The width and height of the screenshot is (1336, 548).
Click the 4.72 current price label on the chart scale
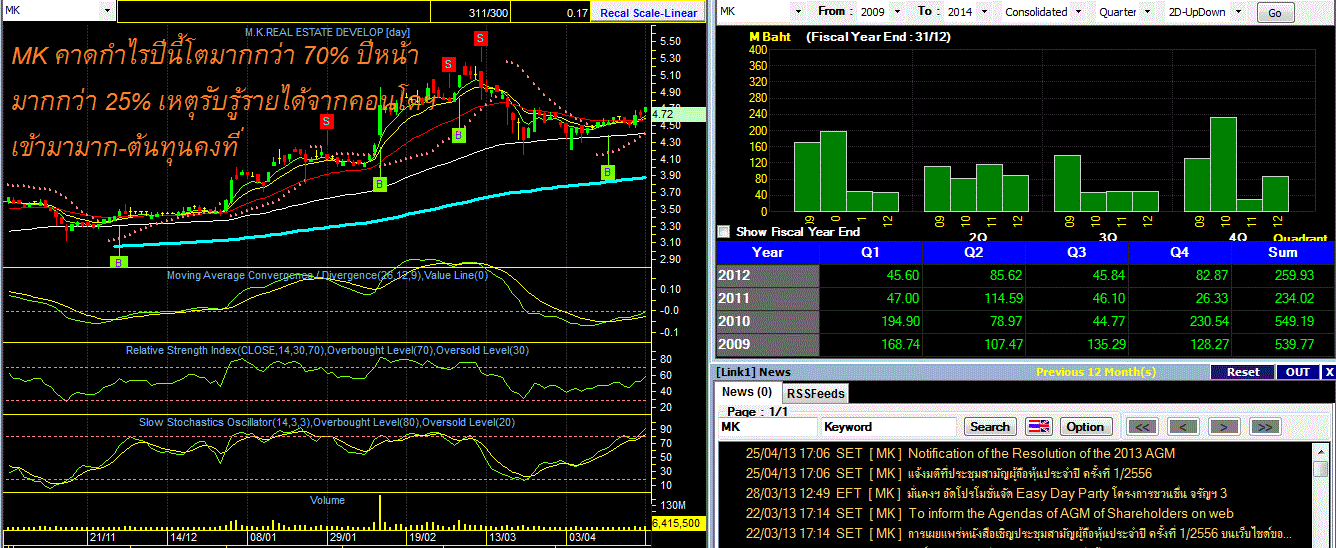tap(677, 115)
